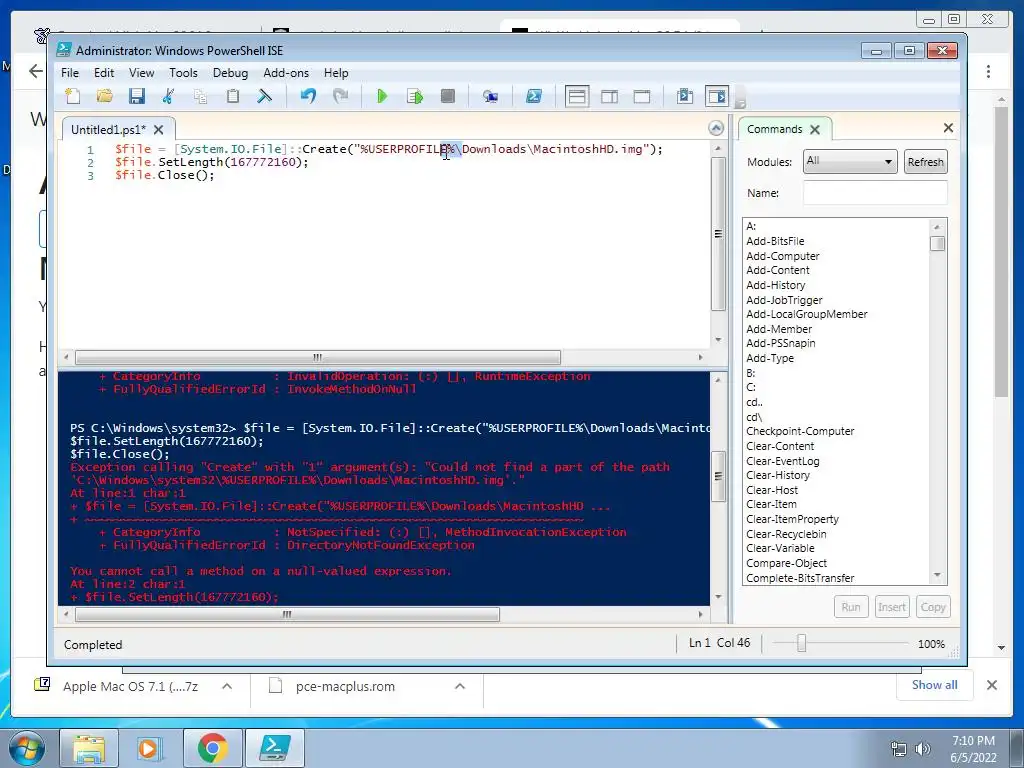
Task: Close the Untitled1.ps1 tab
Action: 159,129
